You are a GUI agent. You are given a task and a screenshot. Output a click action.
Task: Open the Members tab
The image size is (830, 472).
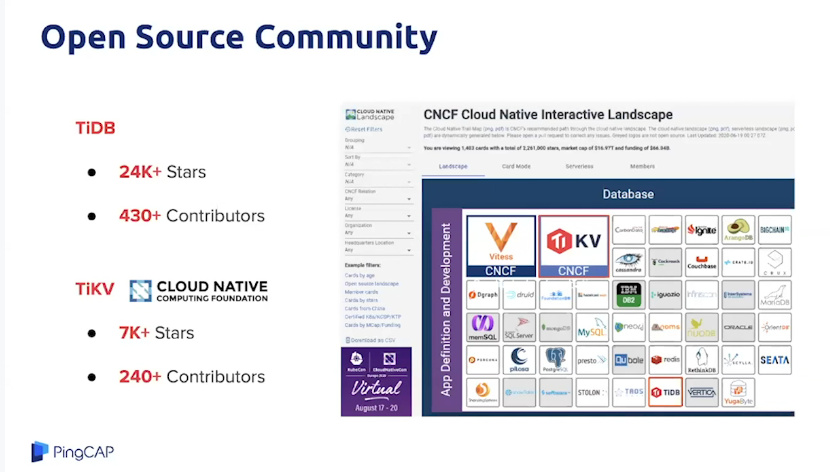point(643,167)
